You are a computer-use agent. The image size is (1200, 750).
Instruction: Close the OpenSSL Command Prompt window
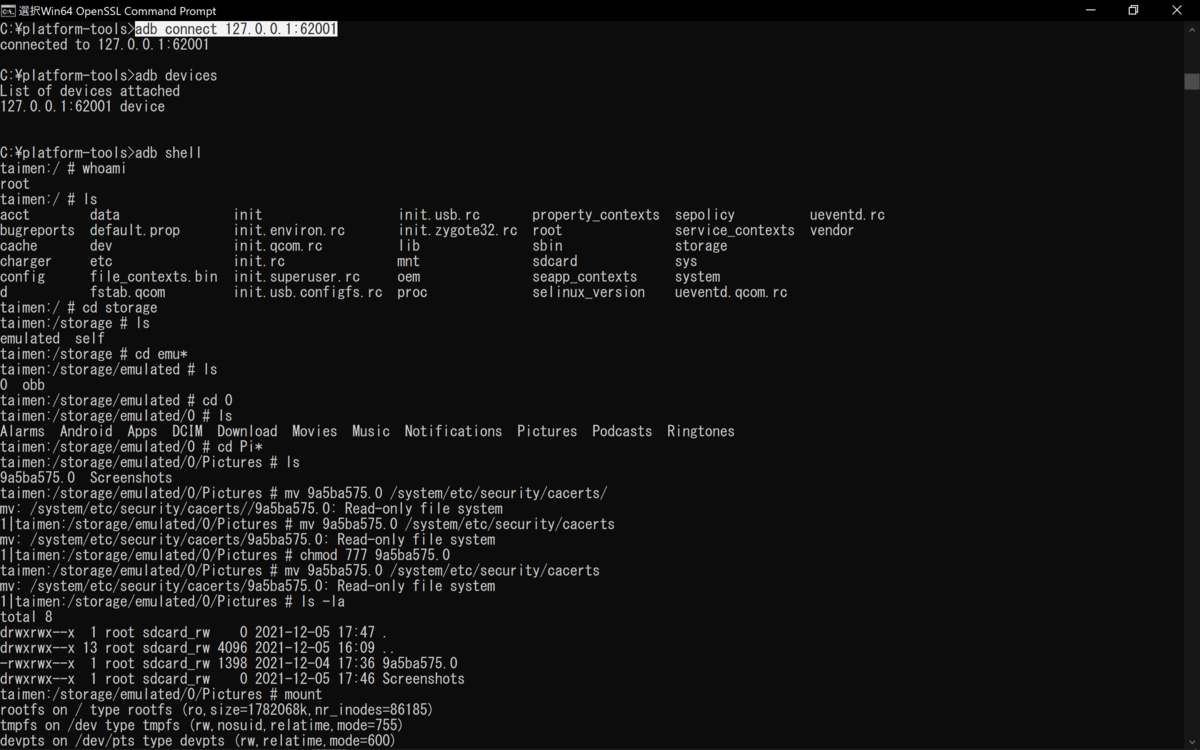(1177, 10)
